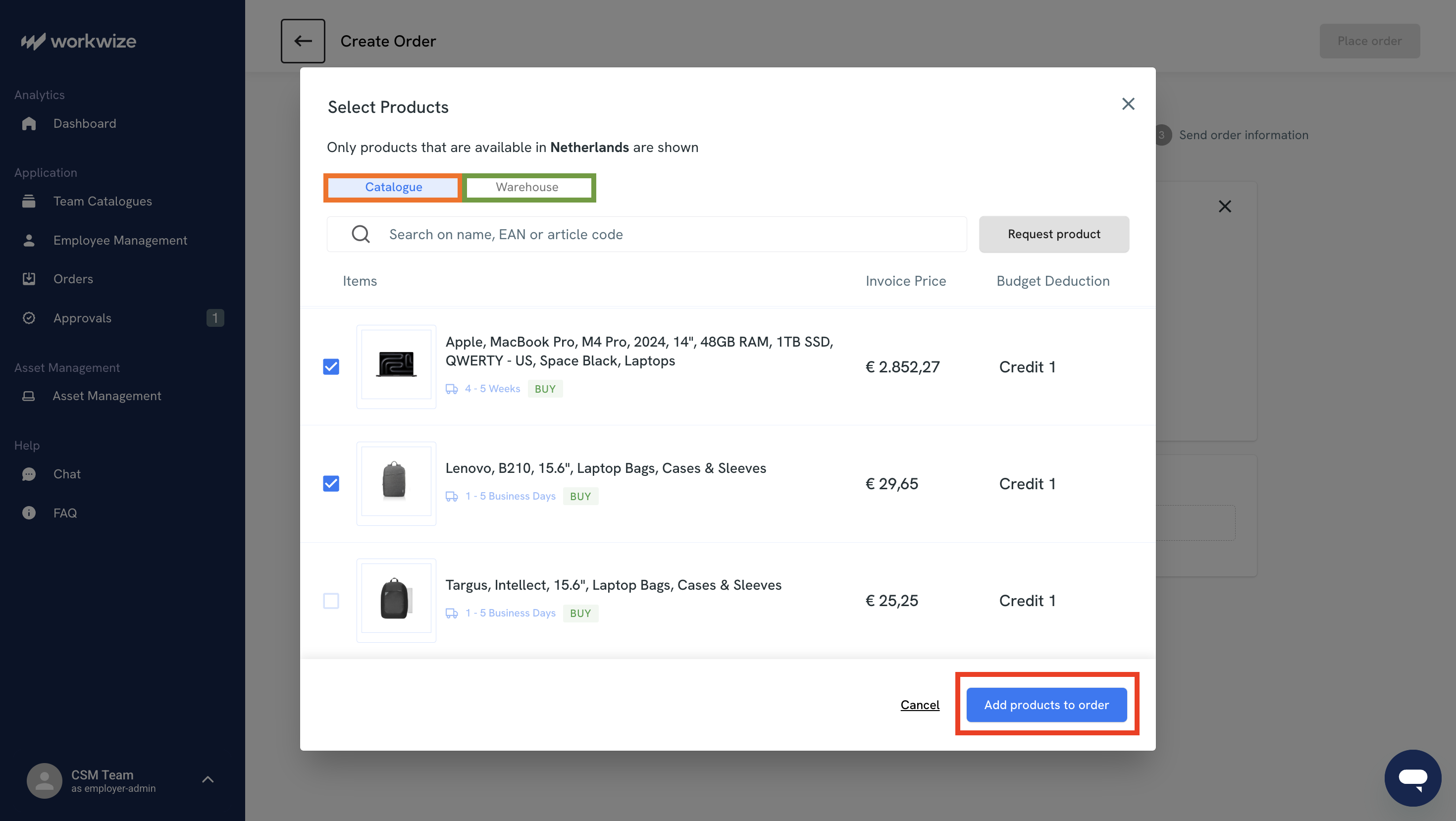This screenshot has height=821, width=1456.
Task: Click the back arrow beside Create Order
Action: pos(303,41)
